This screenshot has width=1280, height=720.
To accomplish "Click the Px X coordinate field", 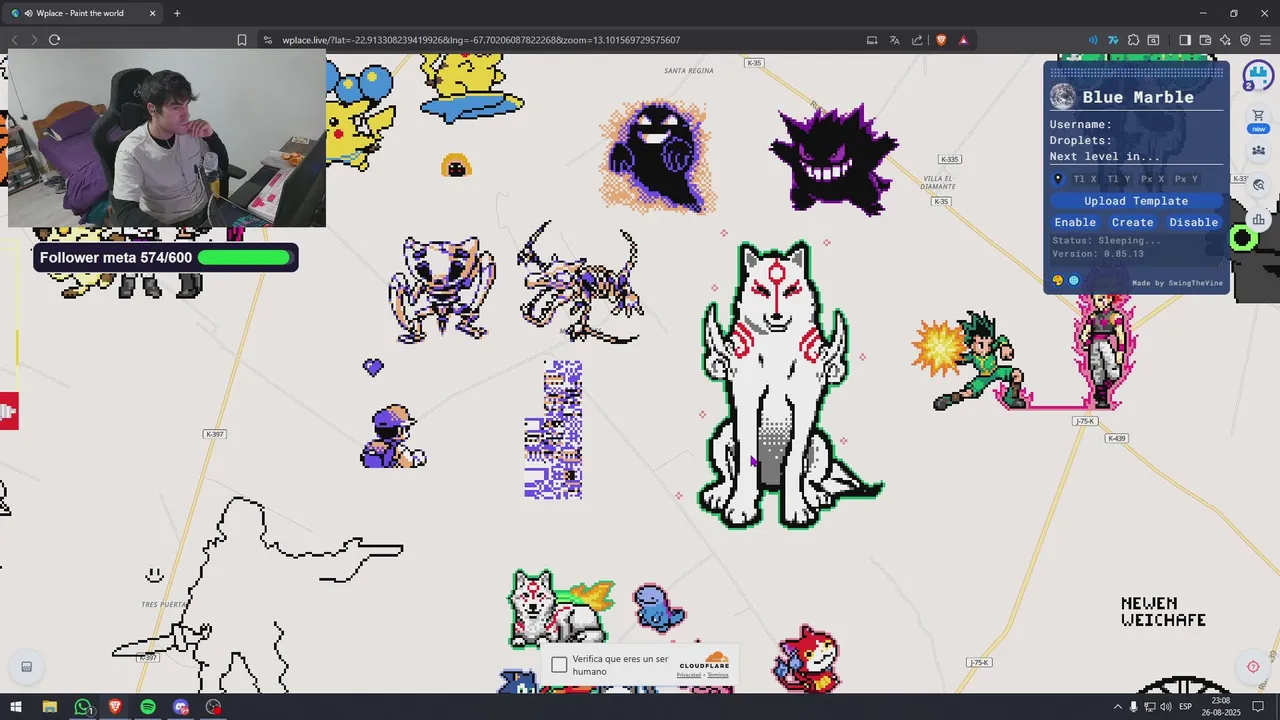I will pyautogui.click(x=1153, y=179).
